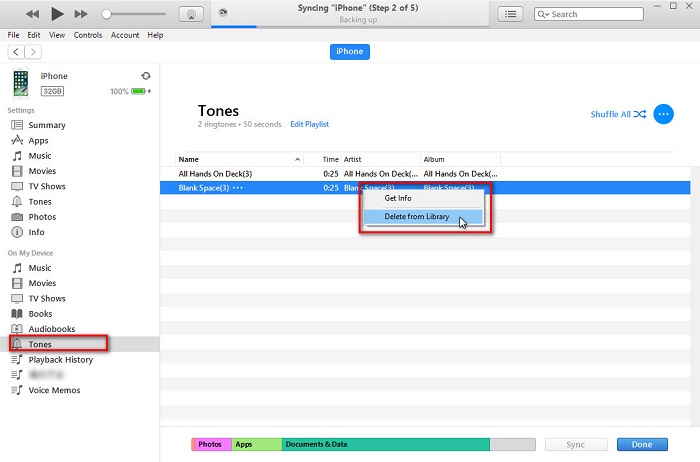The image size is (700, 462).
Task: Click the battery indicator icon
Action: 139,92
